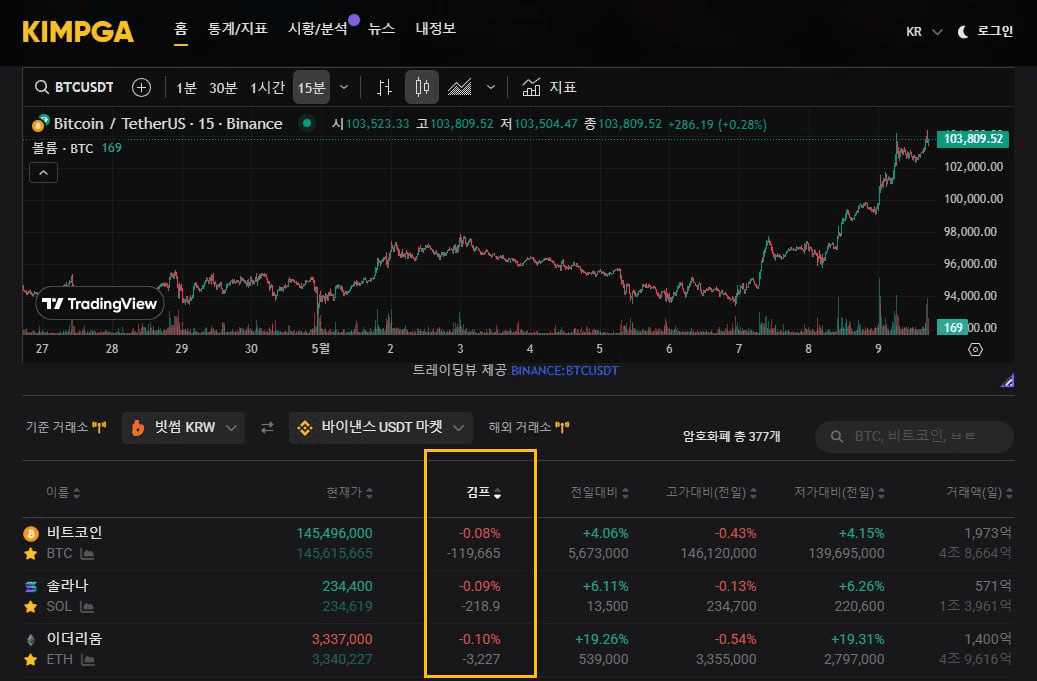The height and width of the screenshot is (681, 1037).
Task: Expand the chart style dropdown arrow
Action: (x=491, y=87)
